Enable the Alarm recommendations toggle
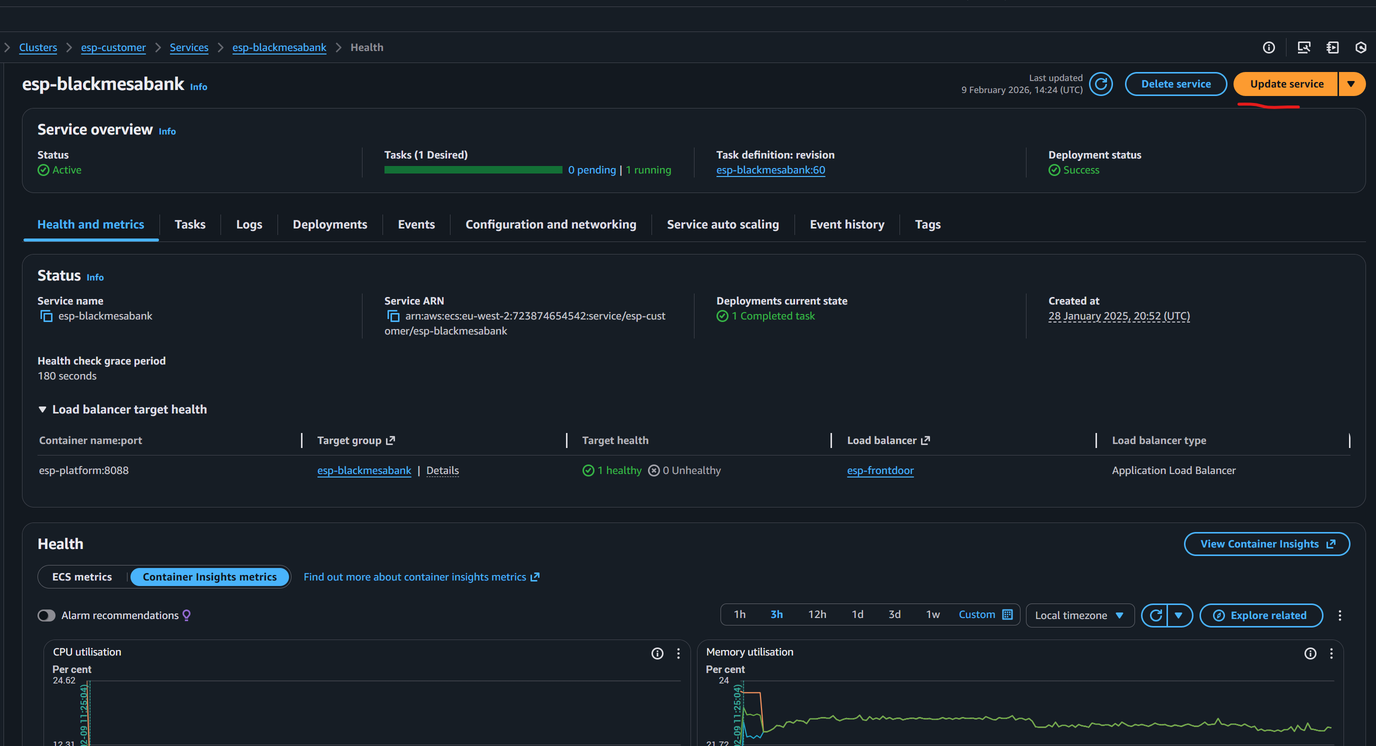 pos(47,615)
